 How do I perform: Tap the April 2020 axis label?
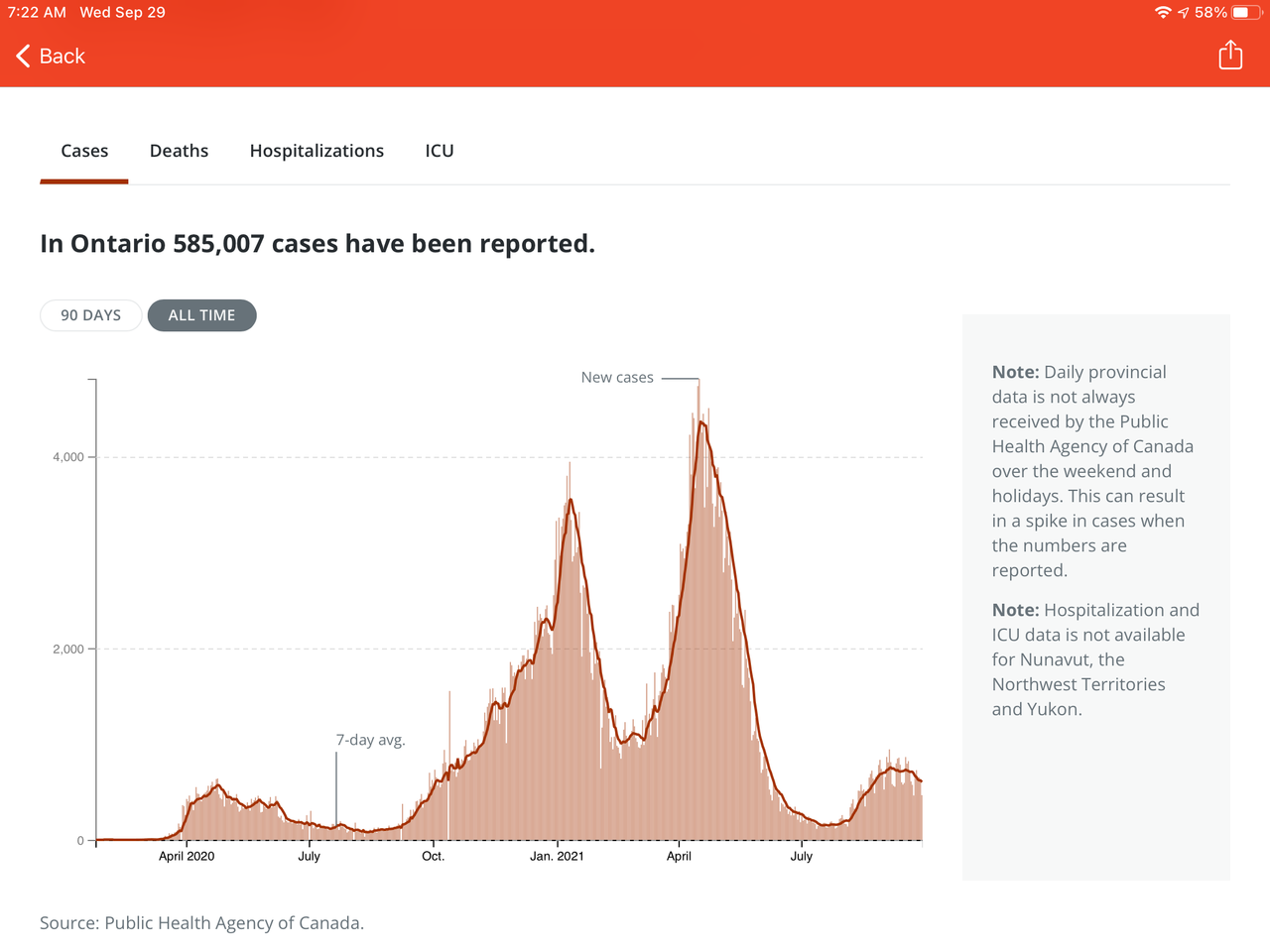(x=187, y=856)
